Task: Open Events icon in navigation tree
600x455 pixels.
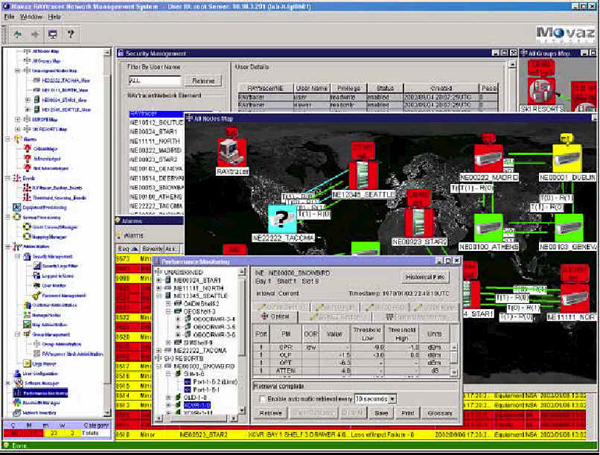Action: pyautogui.click(x=17, y=178)
